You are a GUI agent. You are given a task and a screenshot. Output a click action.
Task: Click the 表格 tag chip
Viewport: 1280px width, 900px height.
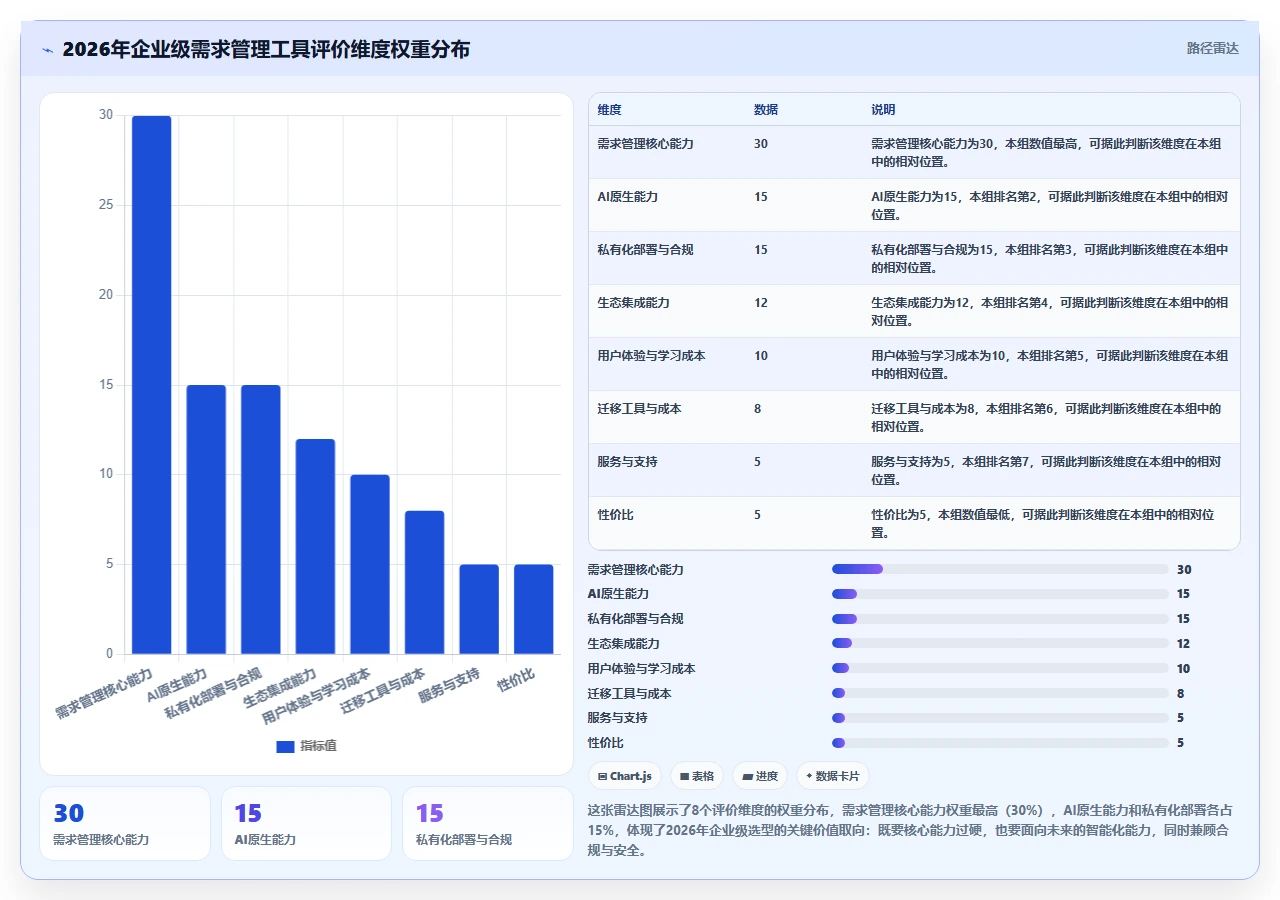[x=697, y=776]
